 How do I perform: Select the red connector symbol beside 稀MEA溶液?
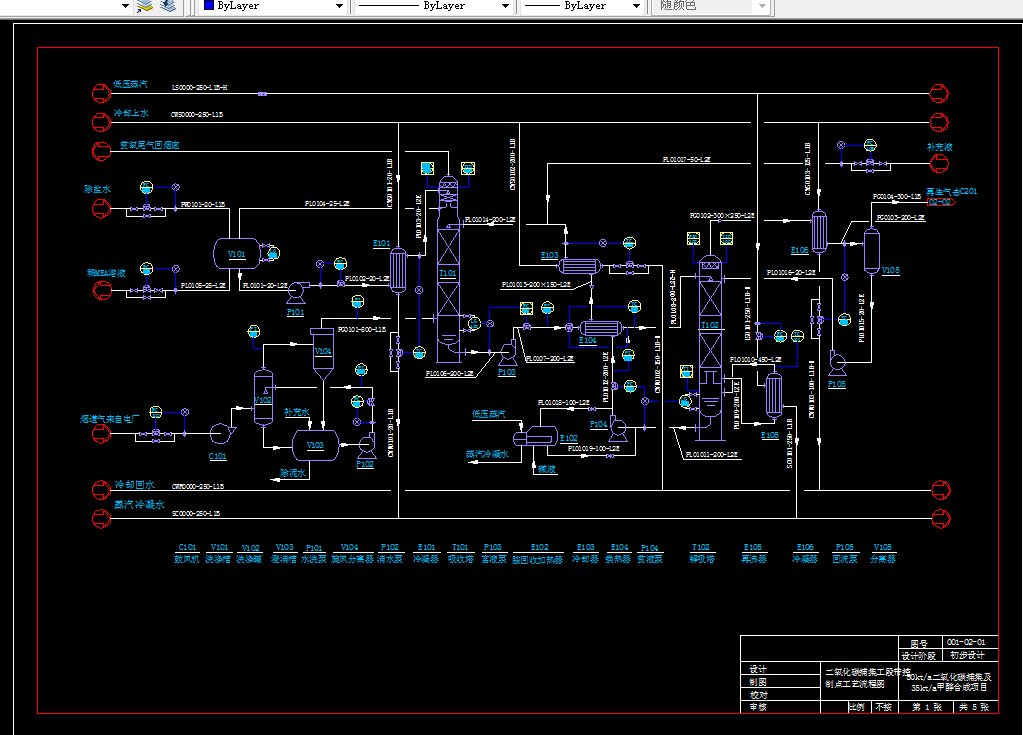[x=101, y=290]
